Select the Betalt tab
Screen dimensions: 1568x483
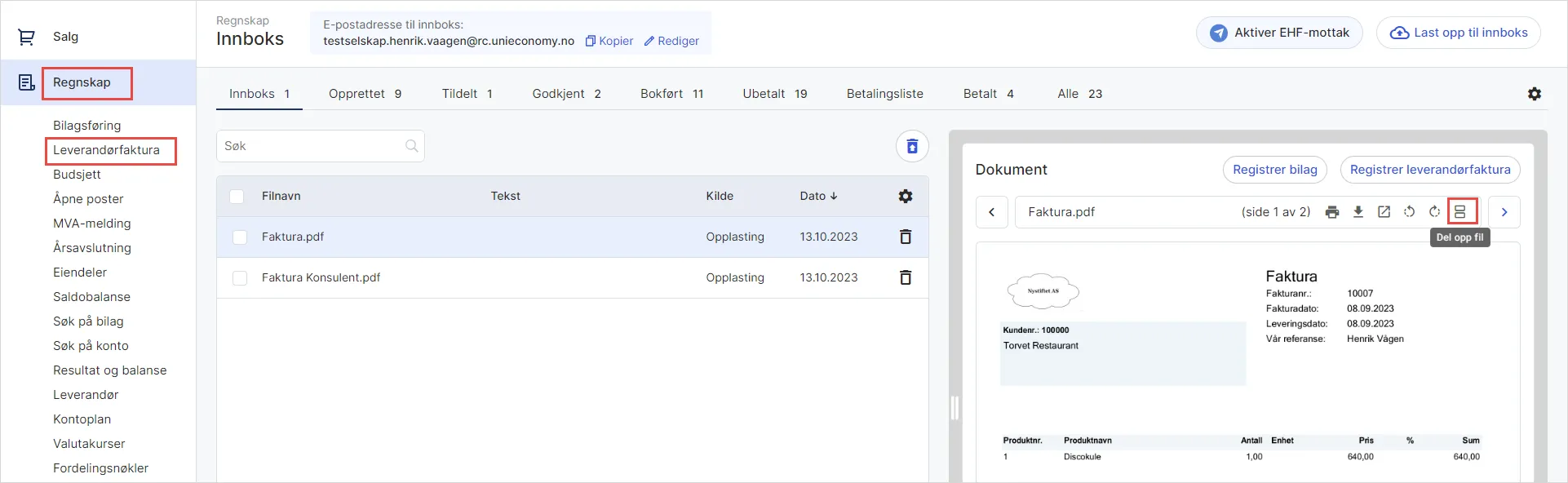[x=989, y=94]
